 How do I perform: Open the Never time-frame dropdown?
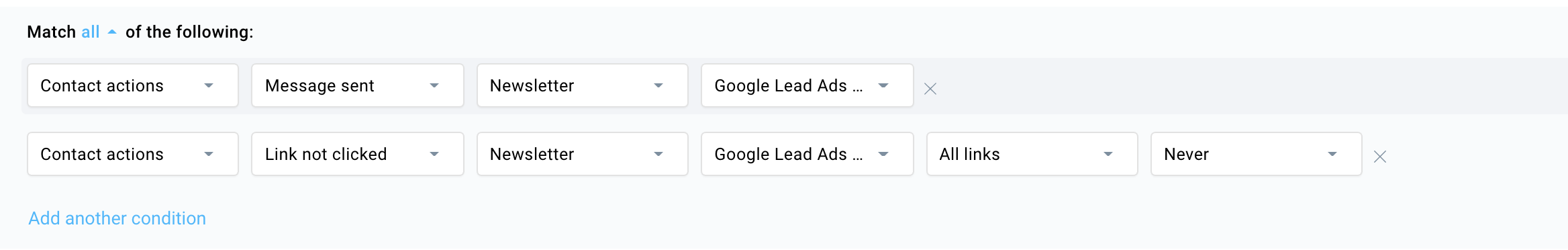[1256, 154]
